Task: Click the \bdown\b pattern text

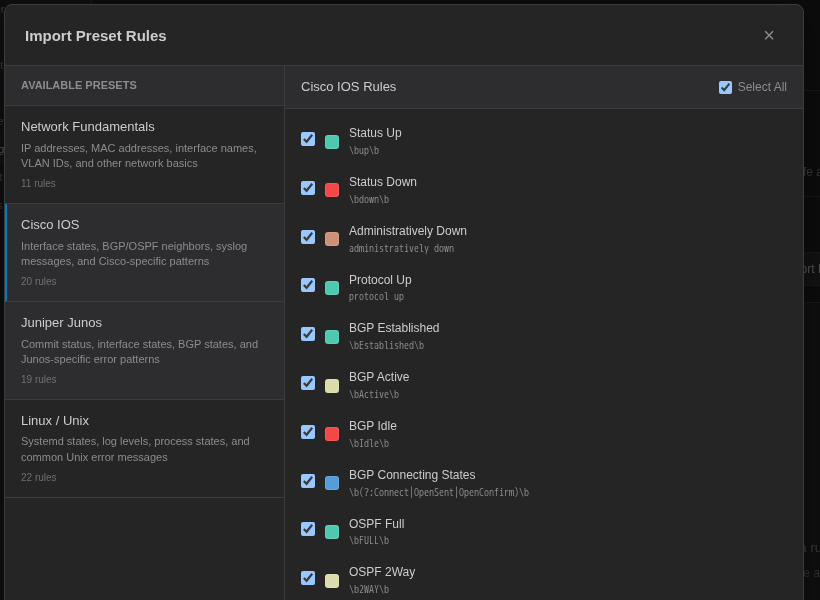Action: click(369, 199)
